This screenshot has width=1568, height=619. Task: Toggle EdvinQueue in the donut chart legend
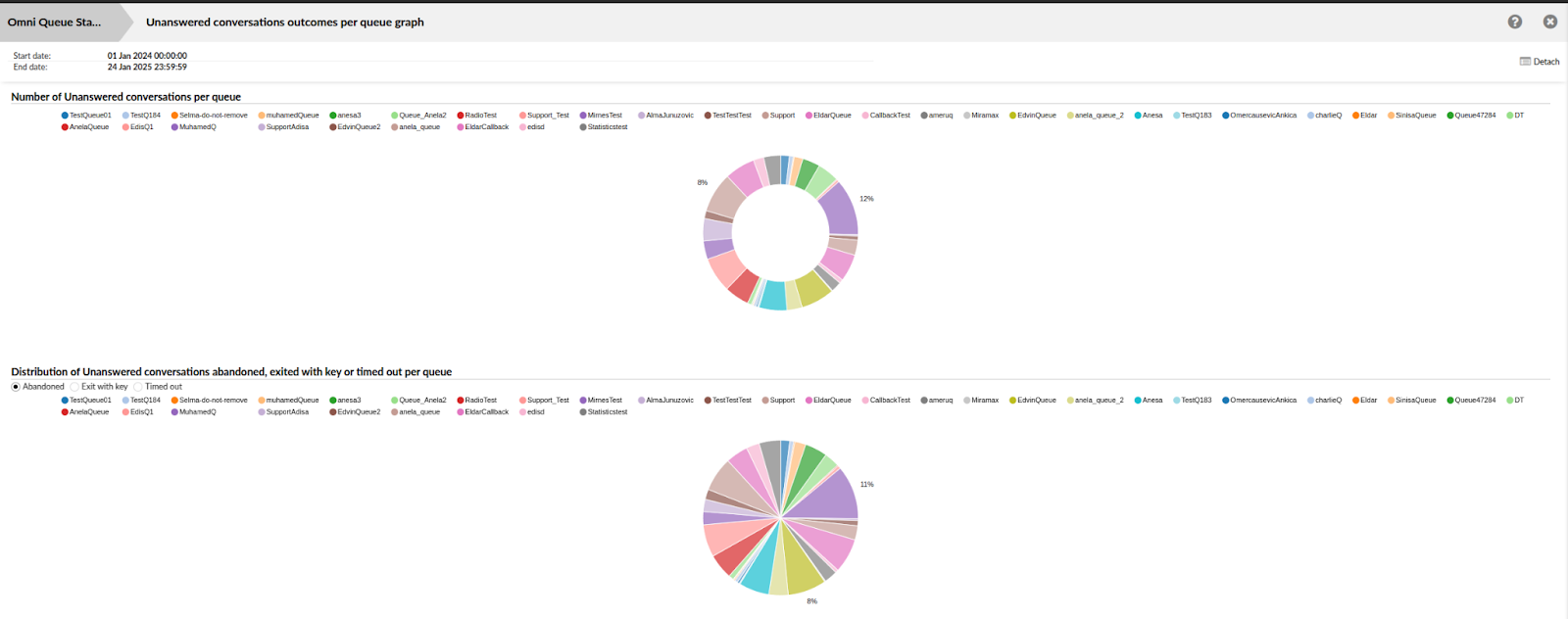click(x=1032, y=116)
